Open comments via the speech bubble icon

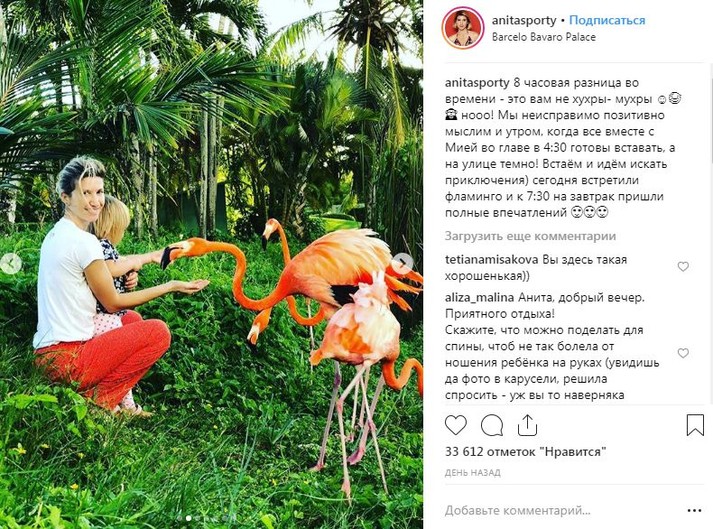coord(492,425)
